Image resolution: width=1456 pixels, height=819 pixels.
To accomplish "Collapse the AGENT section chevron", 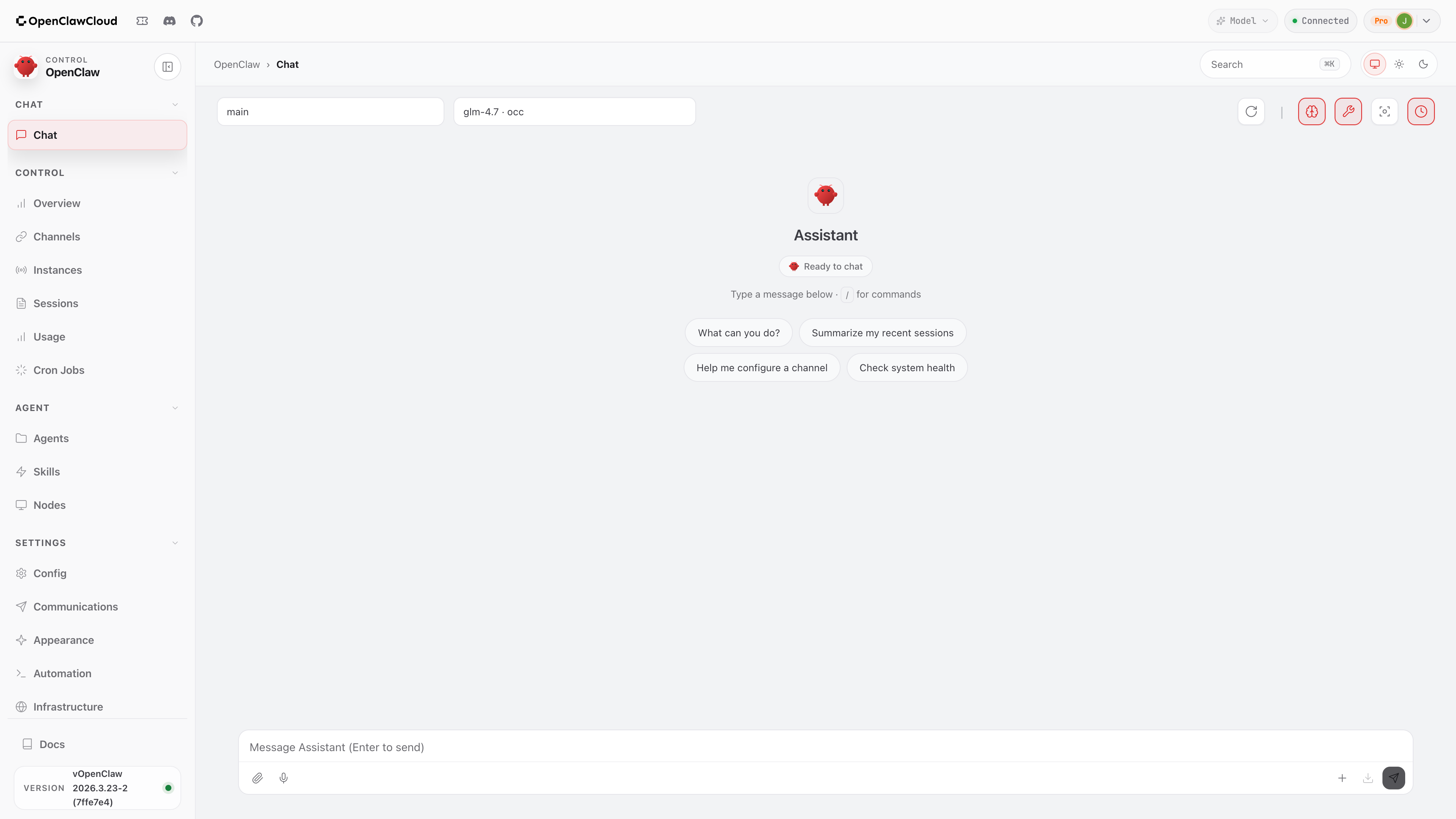I will click(175, 407).
